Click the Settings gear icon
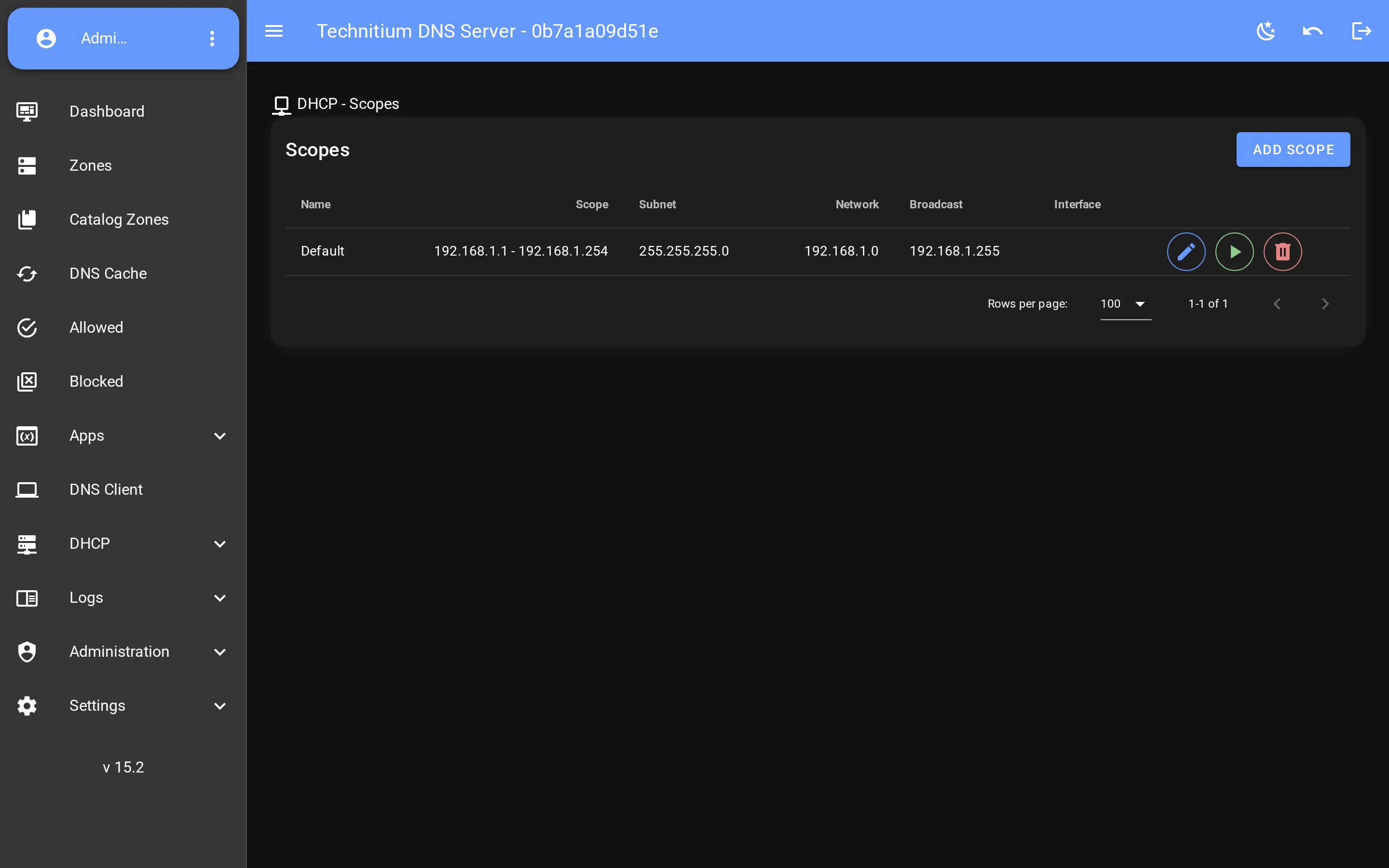Screen dimensions: 1389x868 point(27,705)
